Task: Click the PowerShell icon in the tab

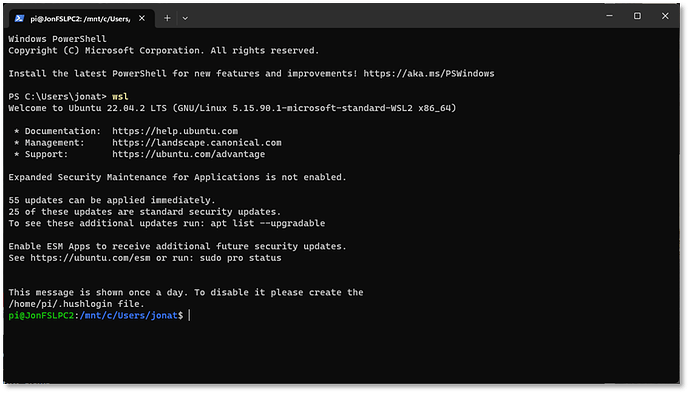Action: 19,18
